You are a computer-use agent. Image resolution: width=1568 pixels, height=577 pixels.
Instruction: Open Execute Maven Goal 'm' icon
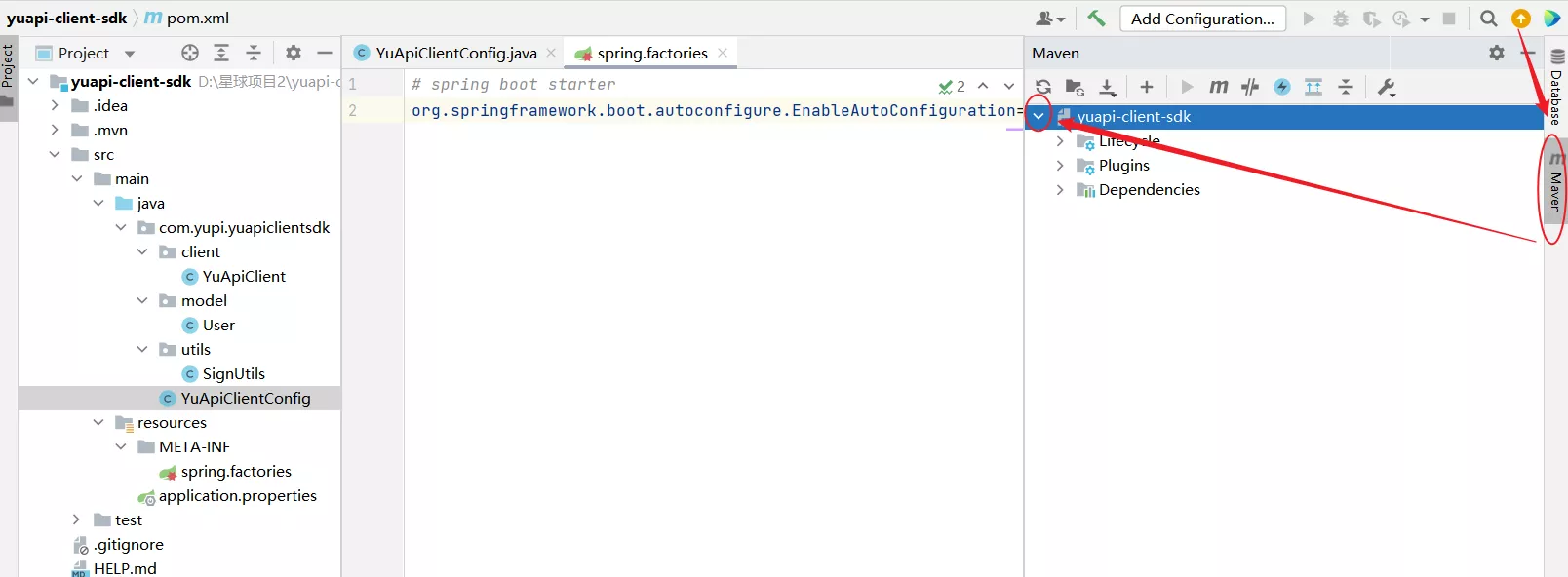(1219, 87)
